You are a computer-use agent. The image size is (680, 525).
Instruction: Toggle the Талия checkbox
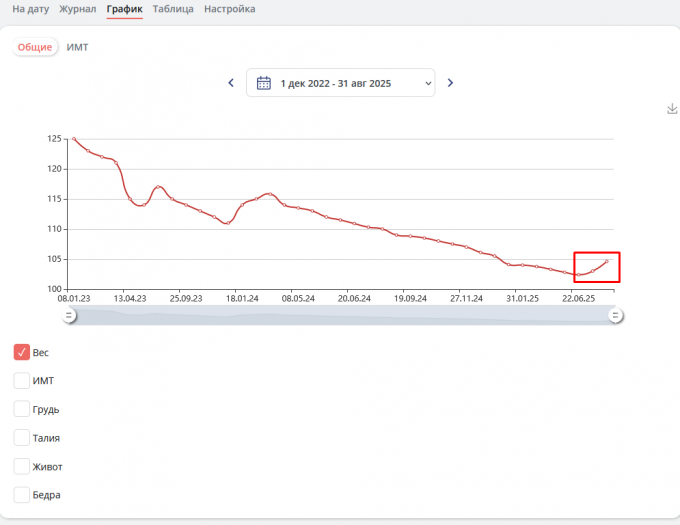(22, 437)
